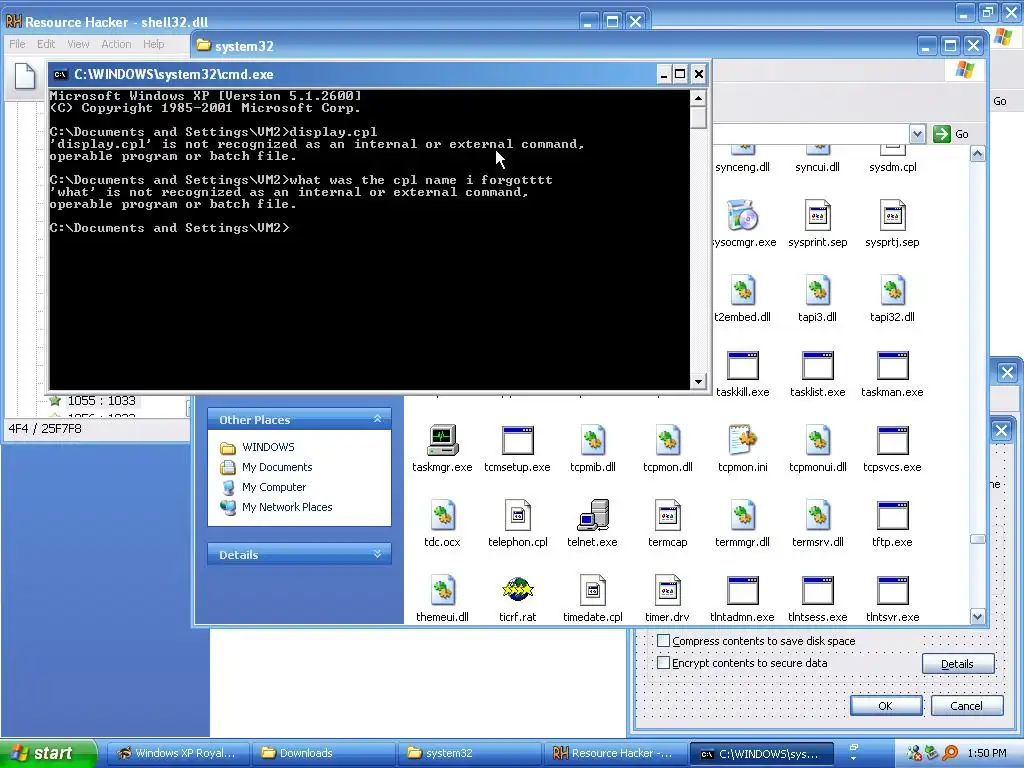This screenshot has height=768, width=1024.
Task: Open the address bar dropdown arrow
Action: pyautogui.click(x=917, y=134)
